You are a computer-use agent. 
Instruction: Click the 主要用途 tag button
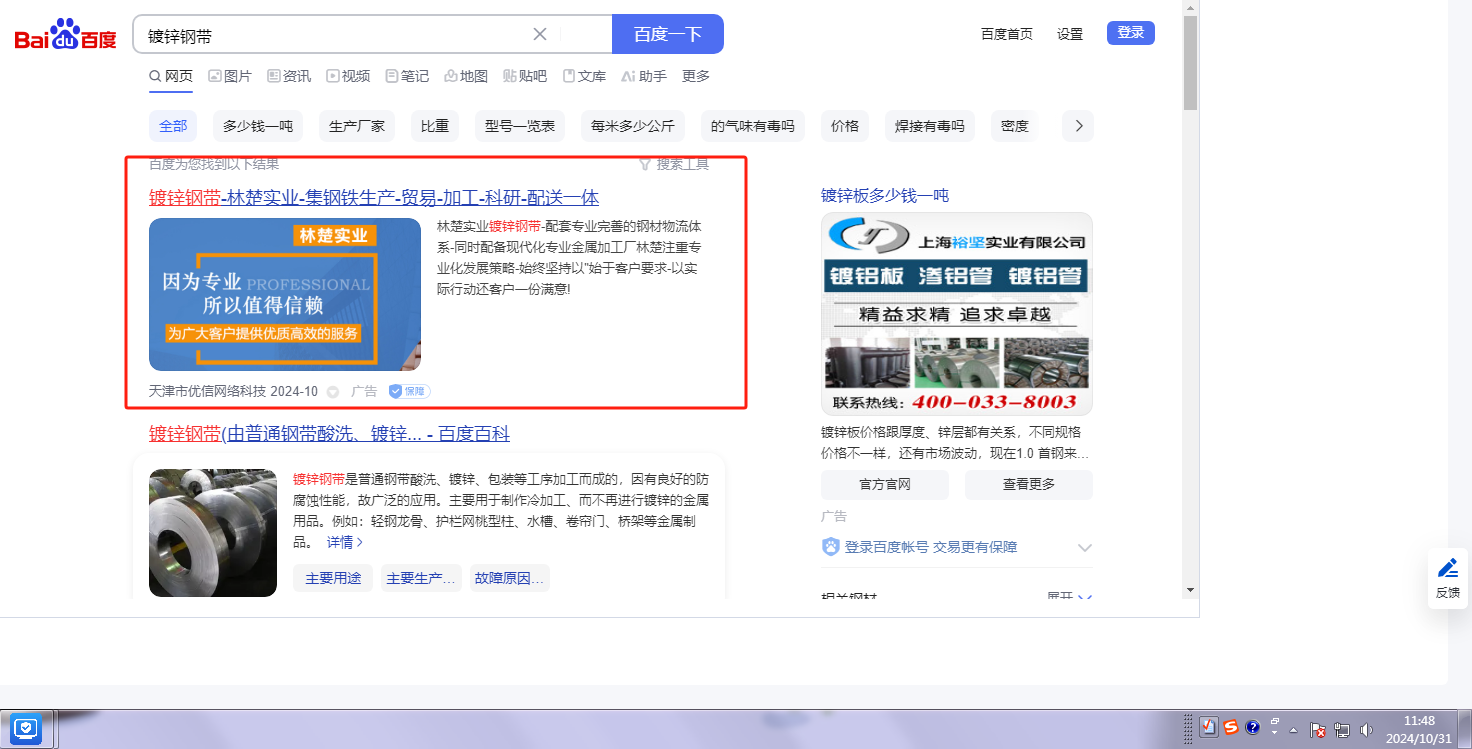(333, 579)
